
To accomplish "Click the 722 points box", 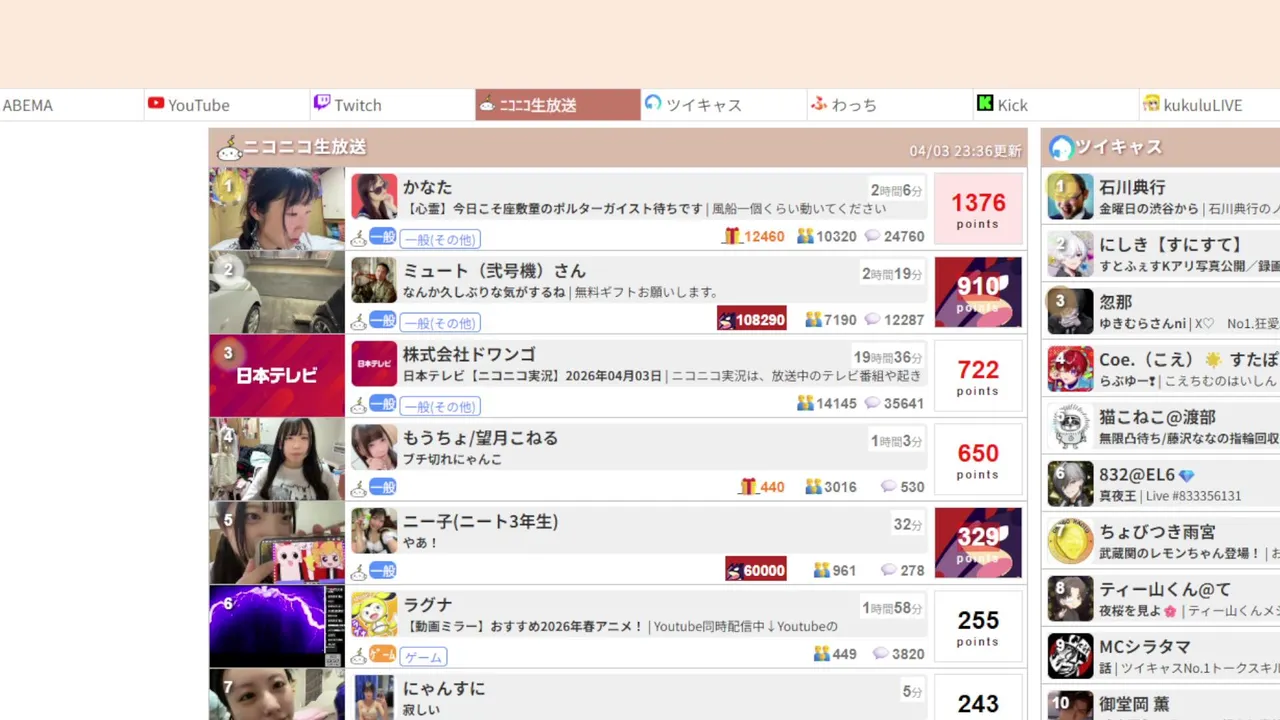I will tap(978, 376).
